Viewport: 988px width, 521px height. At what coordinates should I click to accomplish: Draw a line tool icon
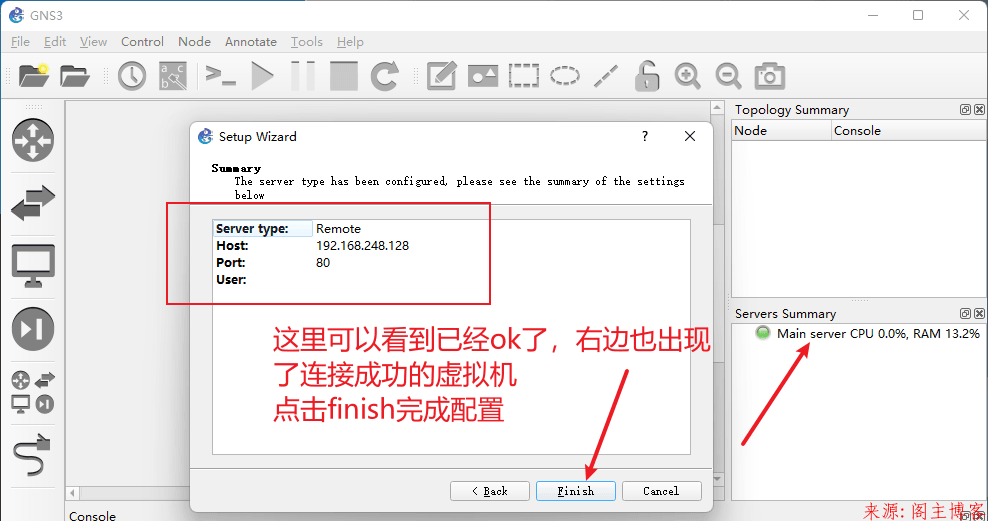pyautogui.click(x=606, y=76)
